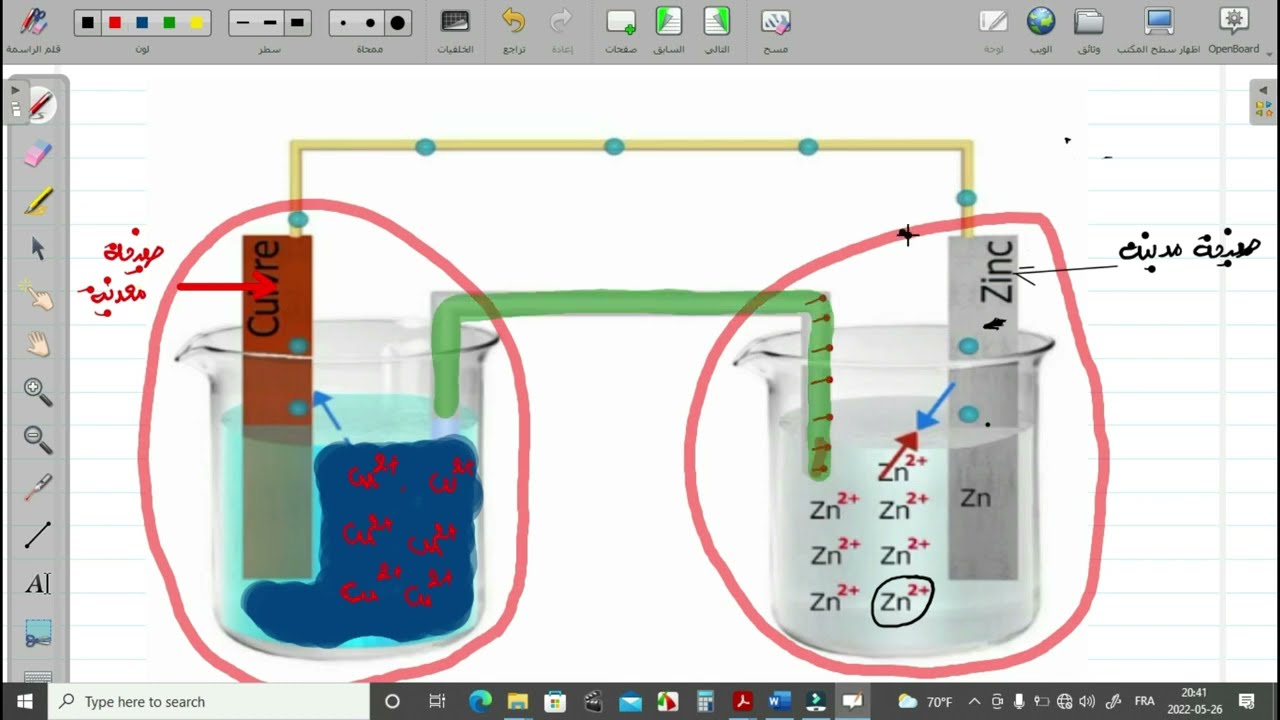The height and width of the screenshot is (720, 1280).
Task: Set the thinnest line width
Action: 243,22
